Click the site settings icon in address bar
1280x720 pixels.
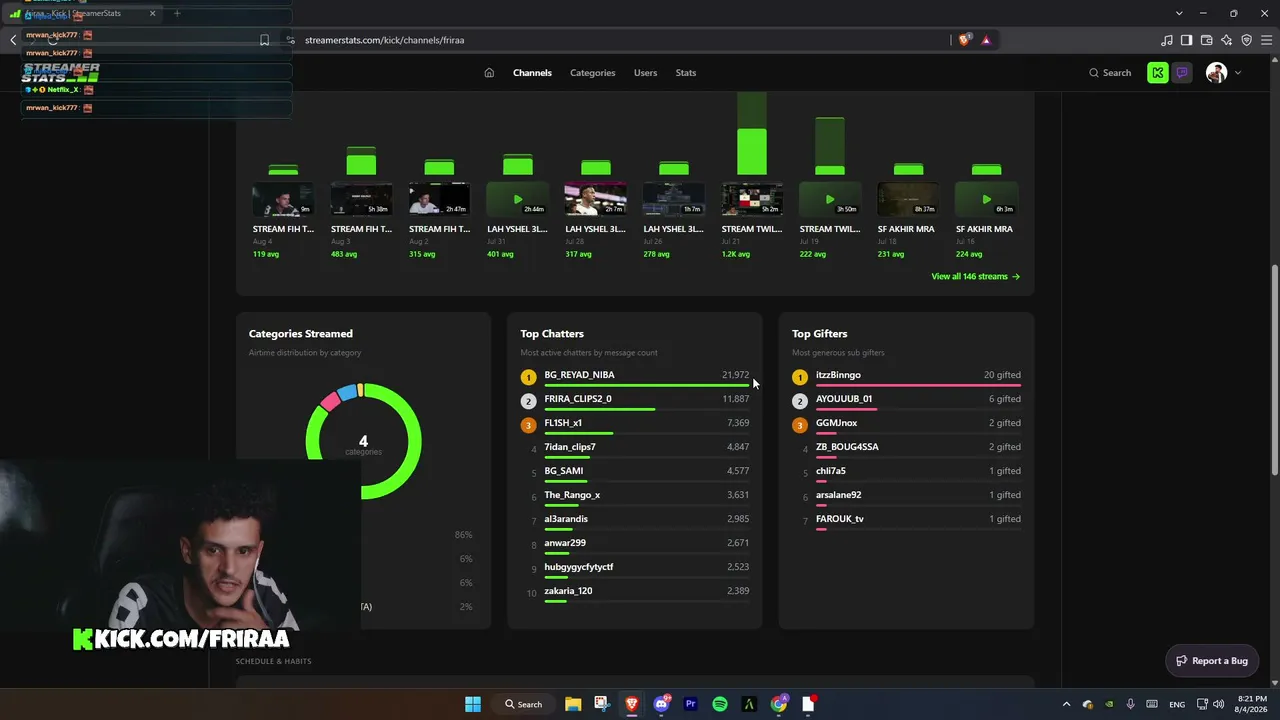[290, 40]
